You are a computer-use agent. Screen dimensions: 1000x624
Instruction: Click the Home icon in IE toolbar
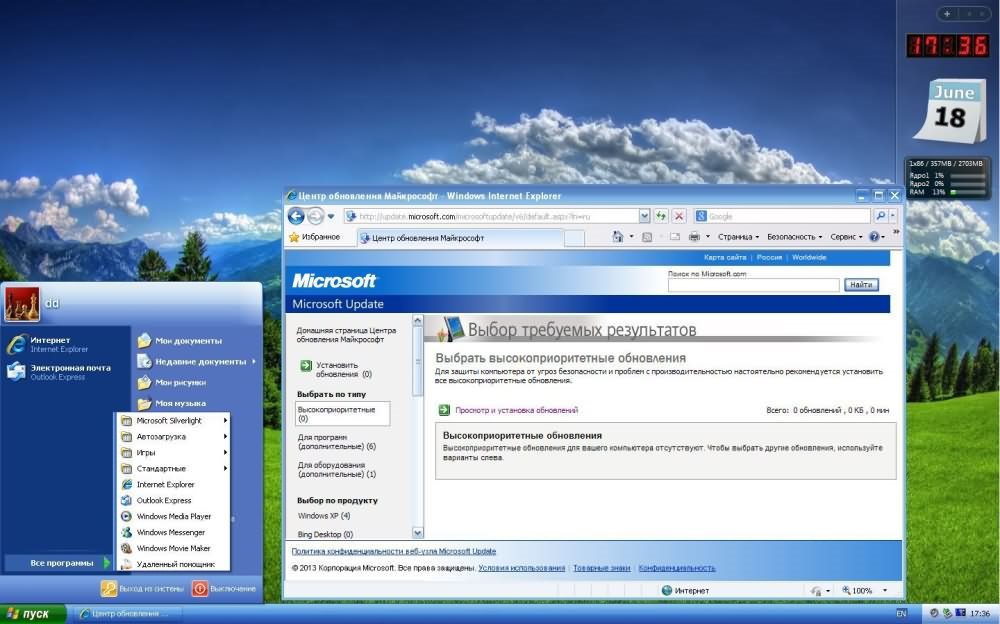619,237
